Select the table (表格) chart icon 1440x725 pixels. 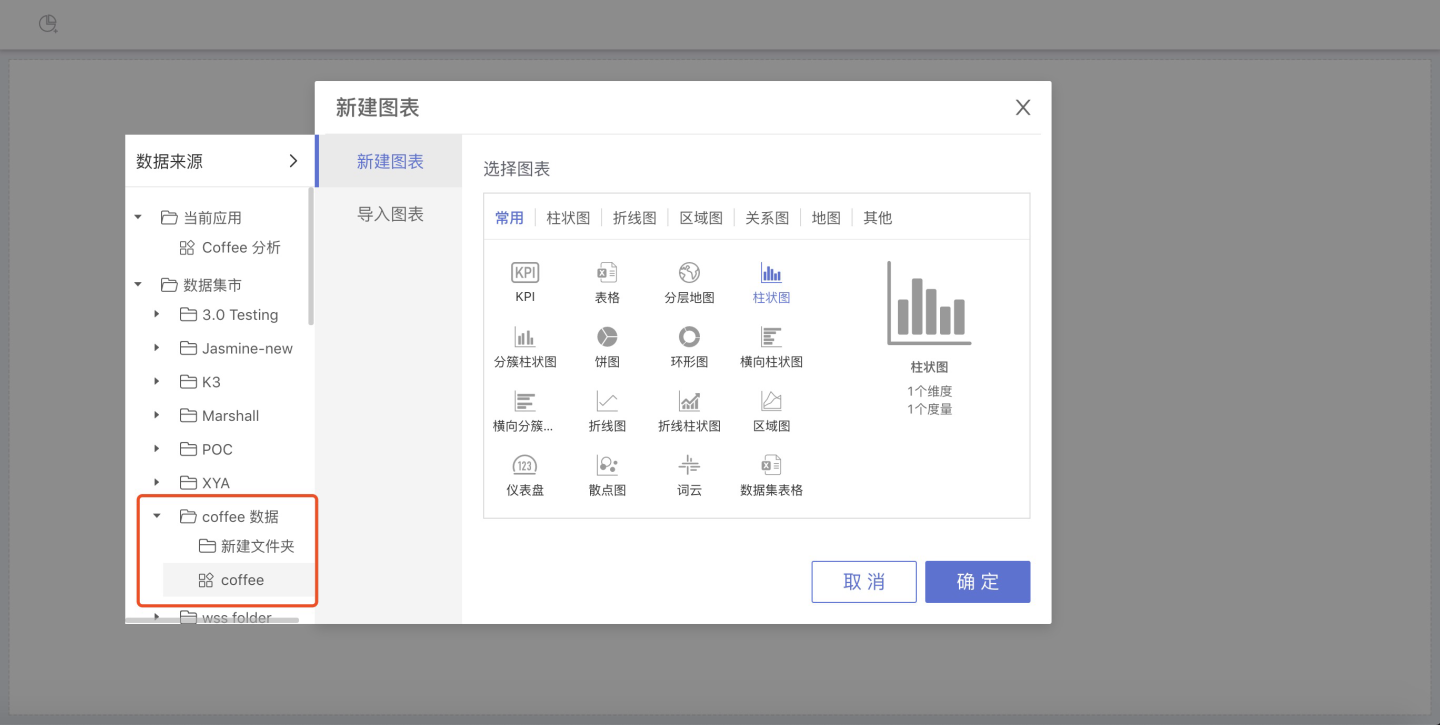(607, 273)
